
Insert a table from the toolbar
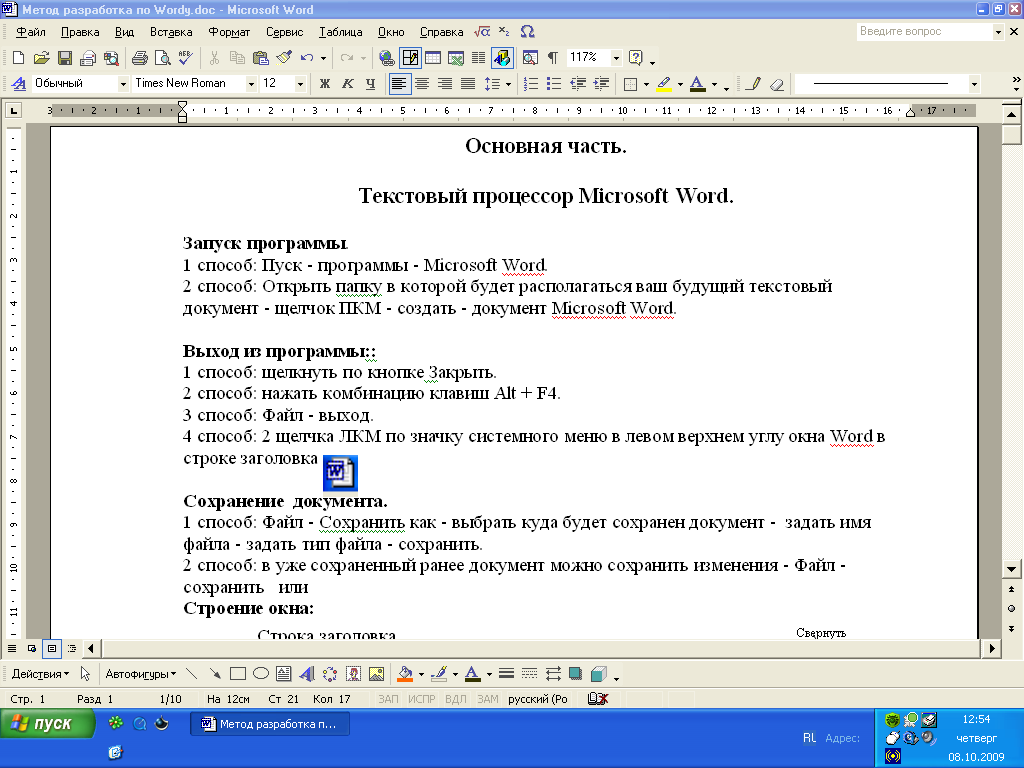[433, 58]
